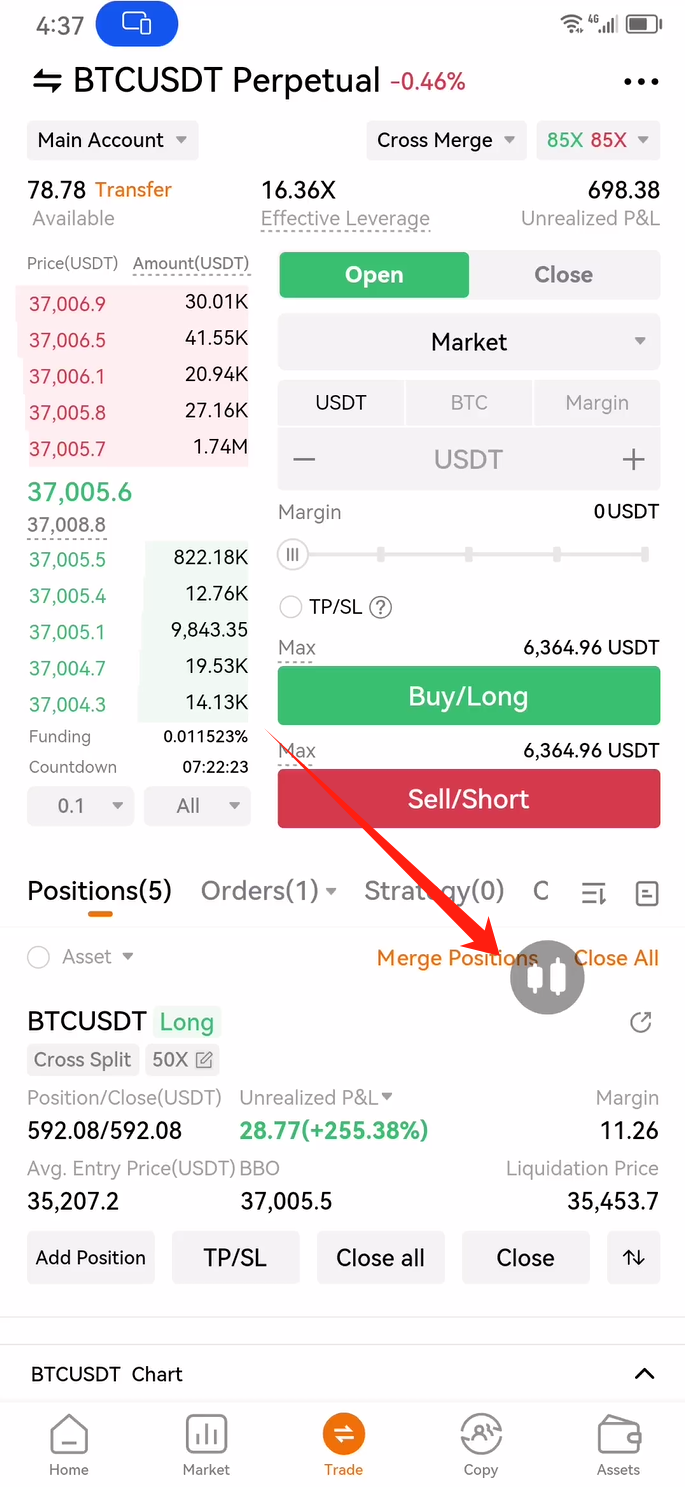Screen dimensions: 685x1487
Task: Go to the Assets wallet tab
Action: 618,1446
